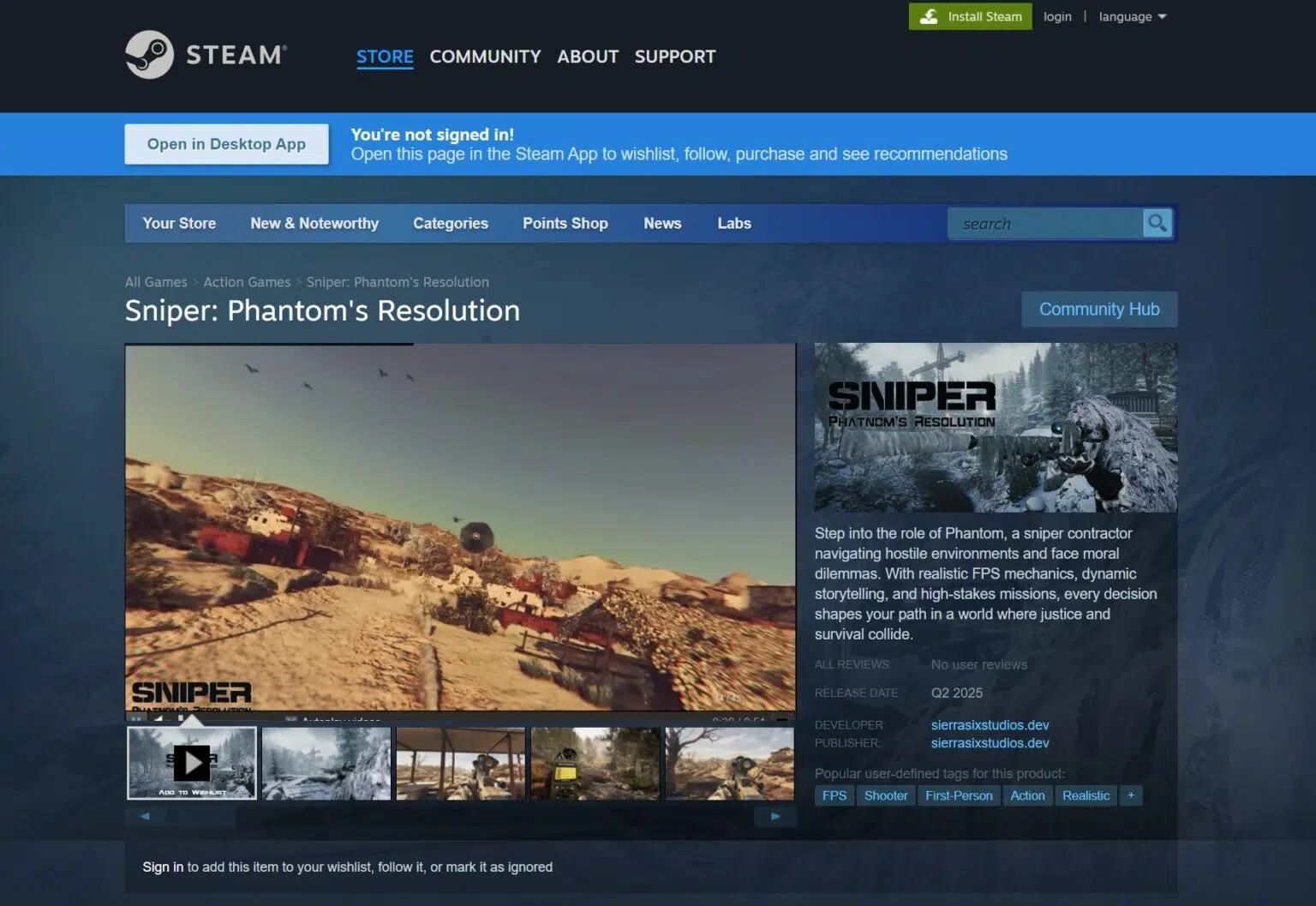Click the plus button after Realistic tag
1316x906 pixels.
click(1131, 795)
